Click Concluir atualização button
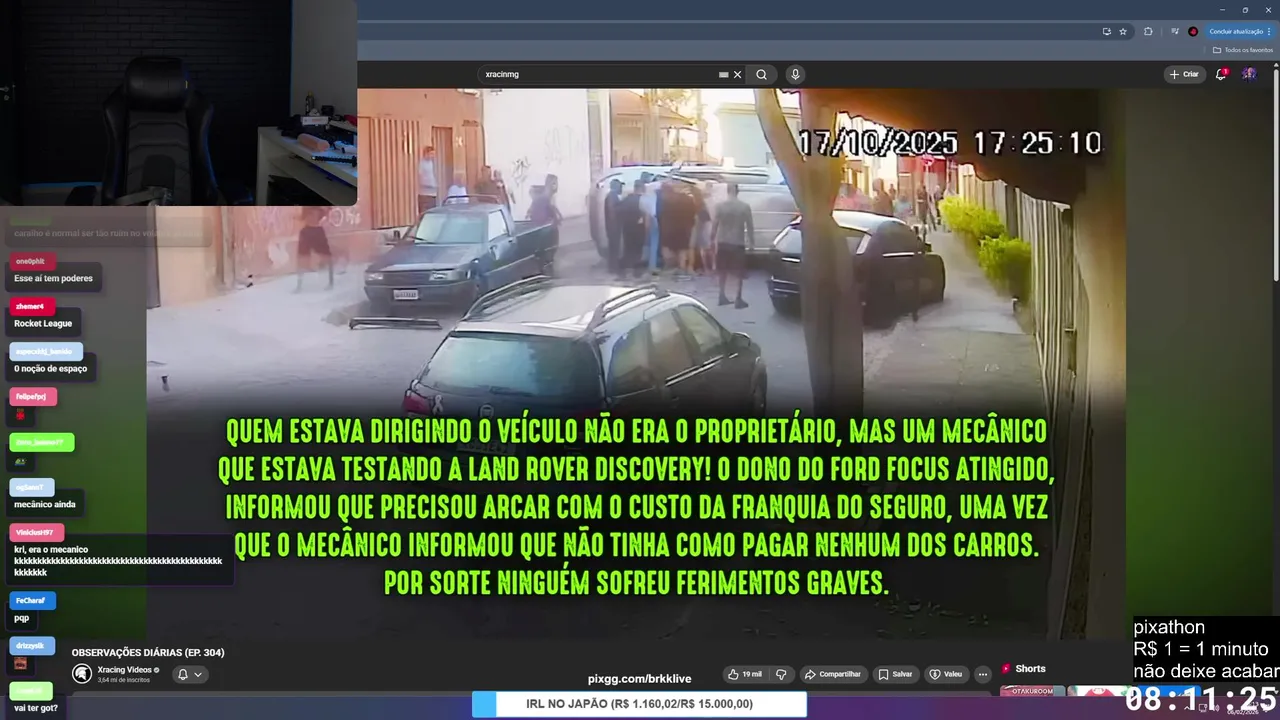The image size is (1280, 720). (1240, 31)
